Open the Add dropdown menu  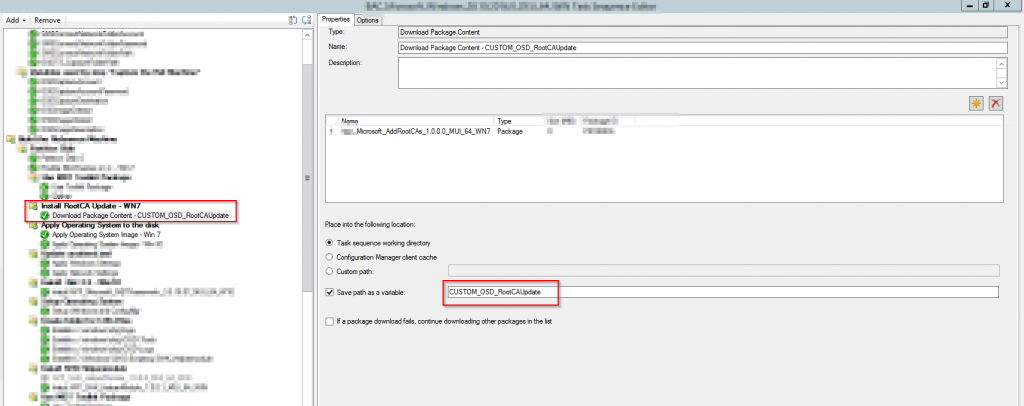coord(16,20)
